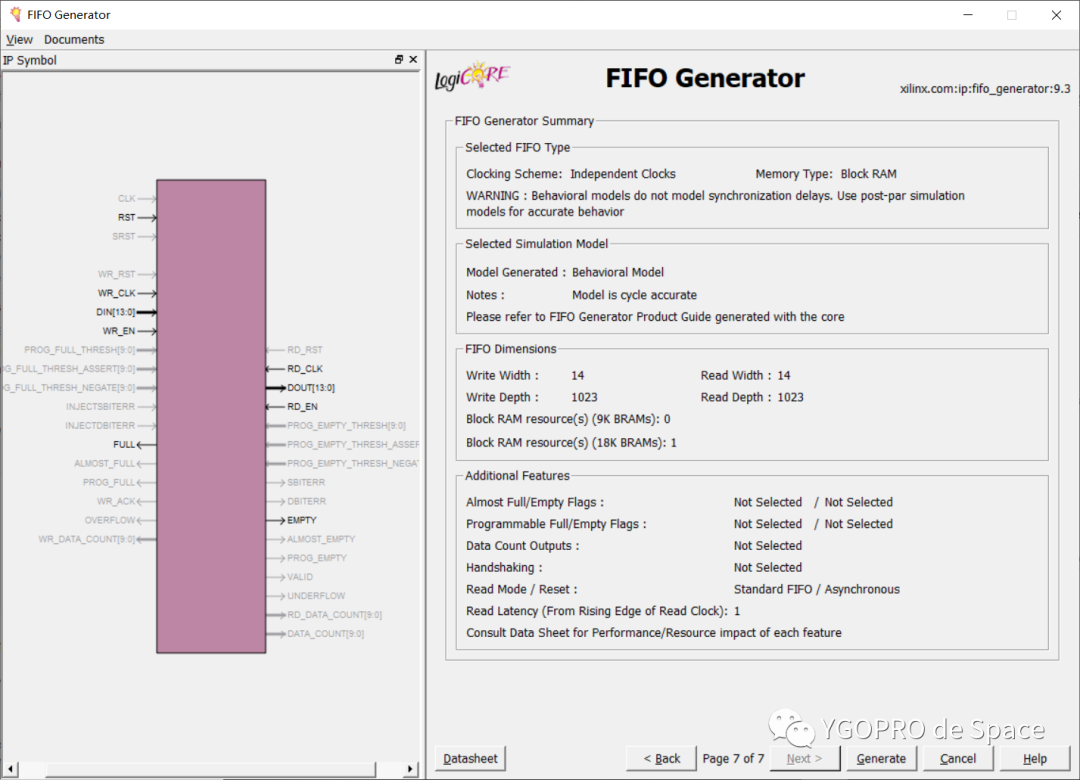The image size is (1080, 780).
Task: Click the FIFO Generator title bar icon
Action: pos(15,14)
